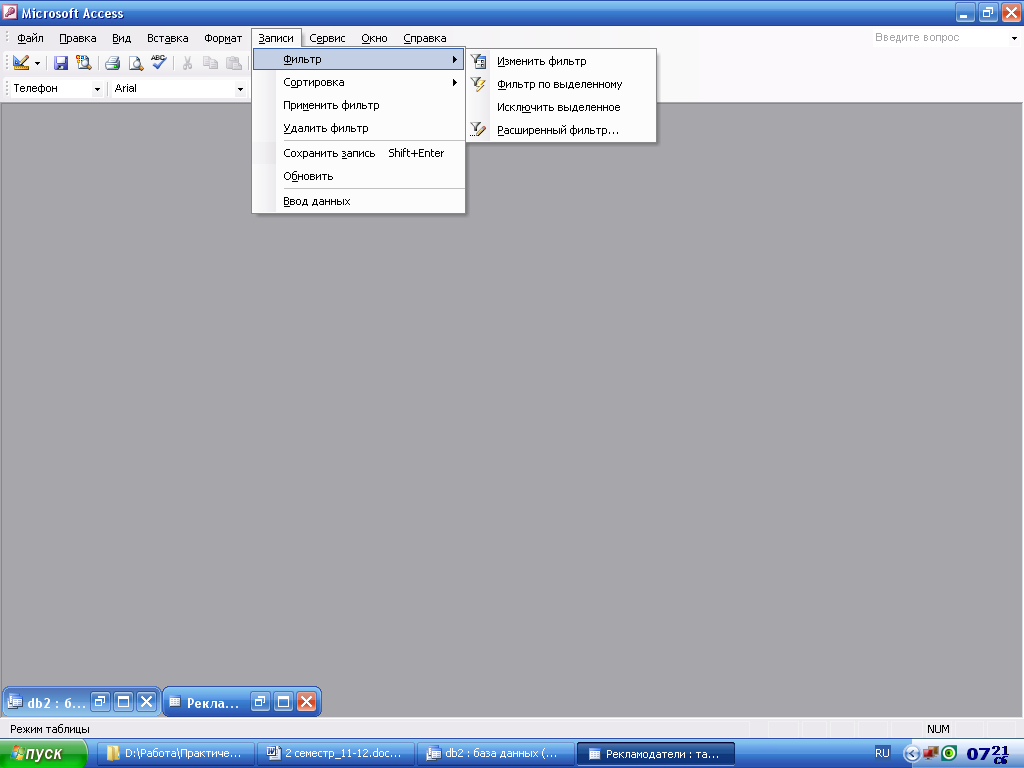
Task: Select Расширенный фильтр… entry
Action: coord(561,130)
